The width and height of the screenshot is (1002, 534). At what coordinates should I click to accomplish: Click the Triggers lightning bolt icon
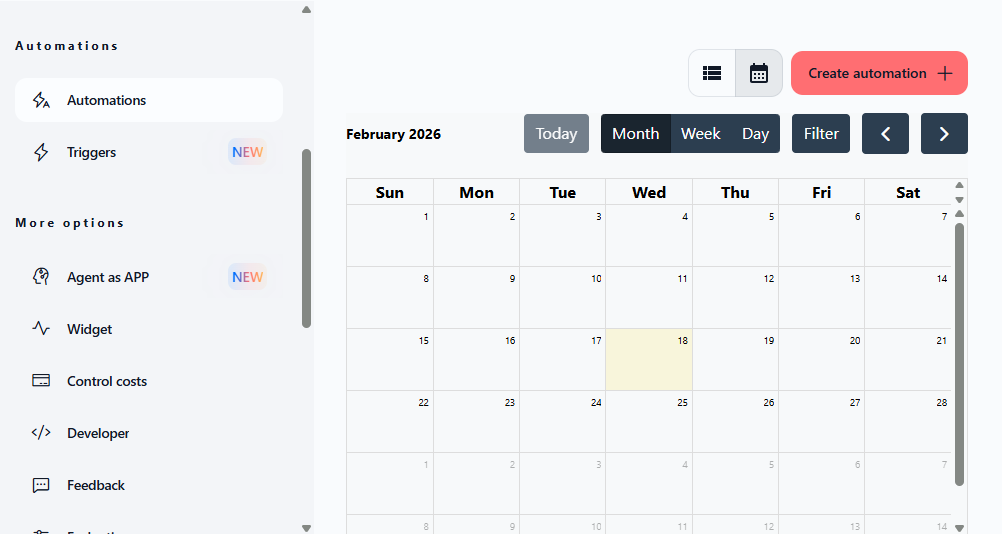coord(41,152)
